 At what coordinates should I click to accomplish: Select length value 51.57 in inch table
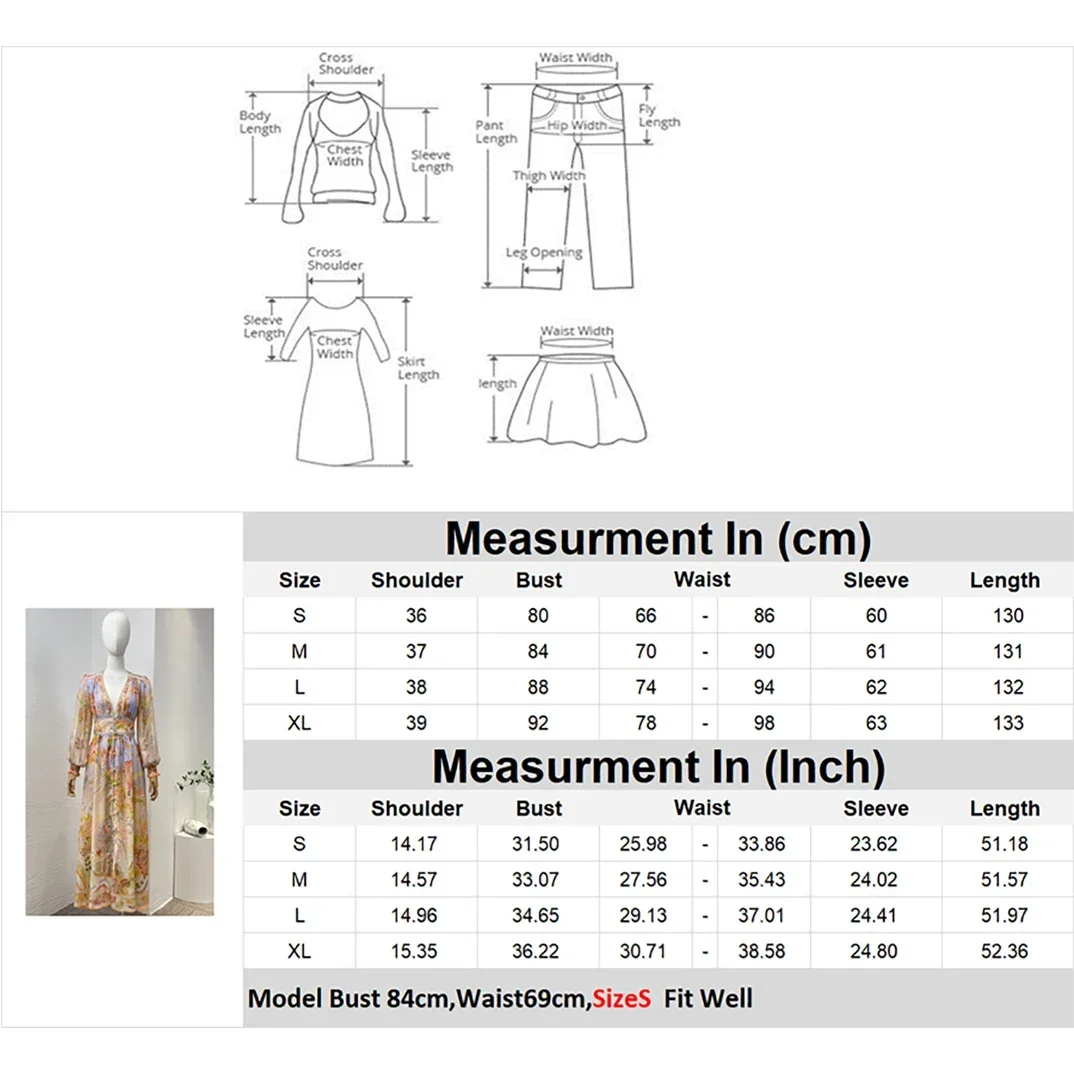tap(1005, 879)
